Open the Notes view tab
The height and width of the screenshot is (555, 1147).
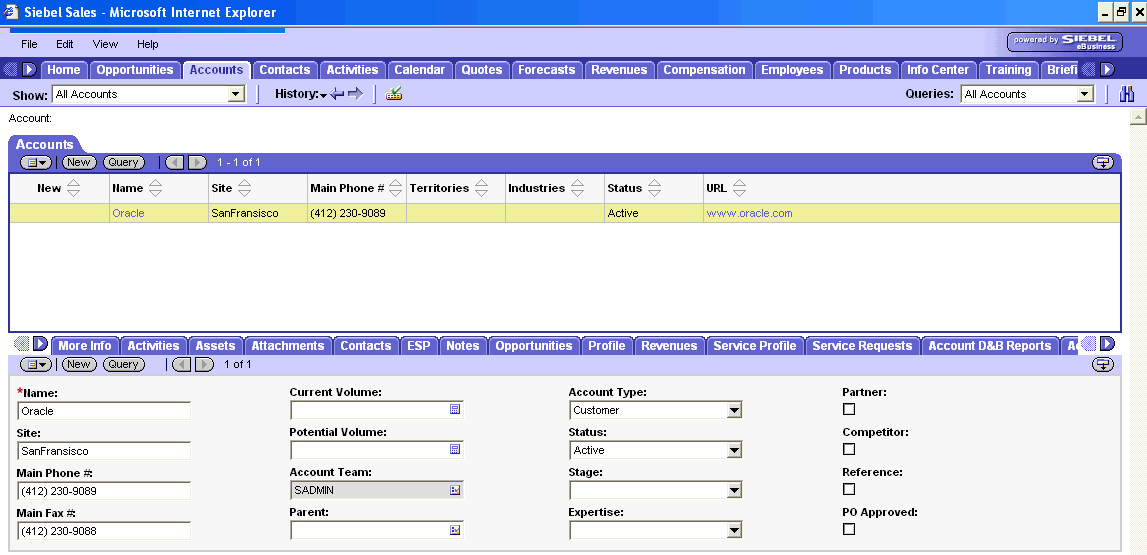pos(462,346)
